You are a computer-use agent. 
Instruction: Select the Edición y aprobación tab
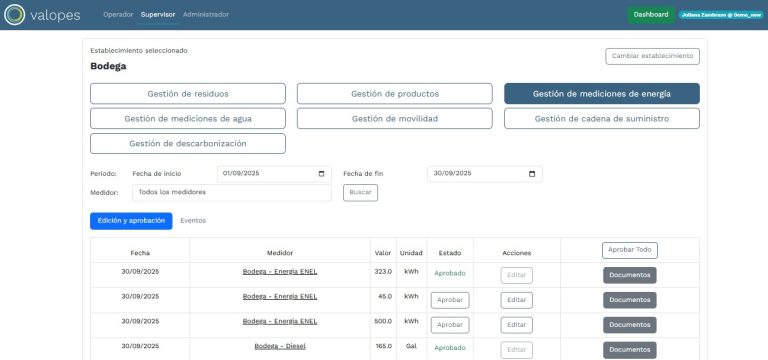[131, 221]
